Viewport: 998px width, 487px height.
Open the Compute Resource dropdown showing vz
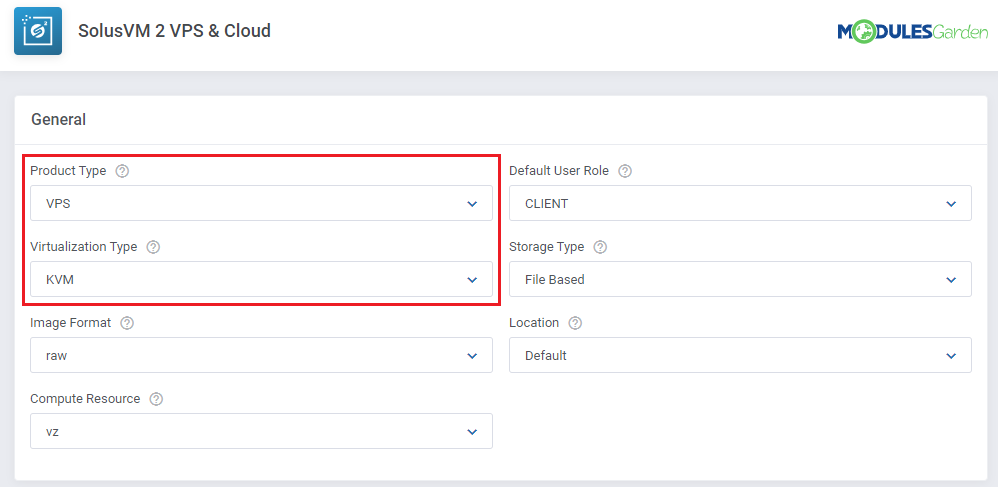[x=262, y=431]
